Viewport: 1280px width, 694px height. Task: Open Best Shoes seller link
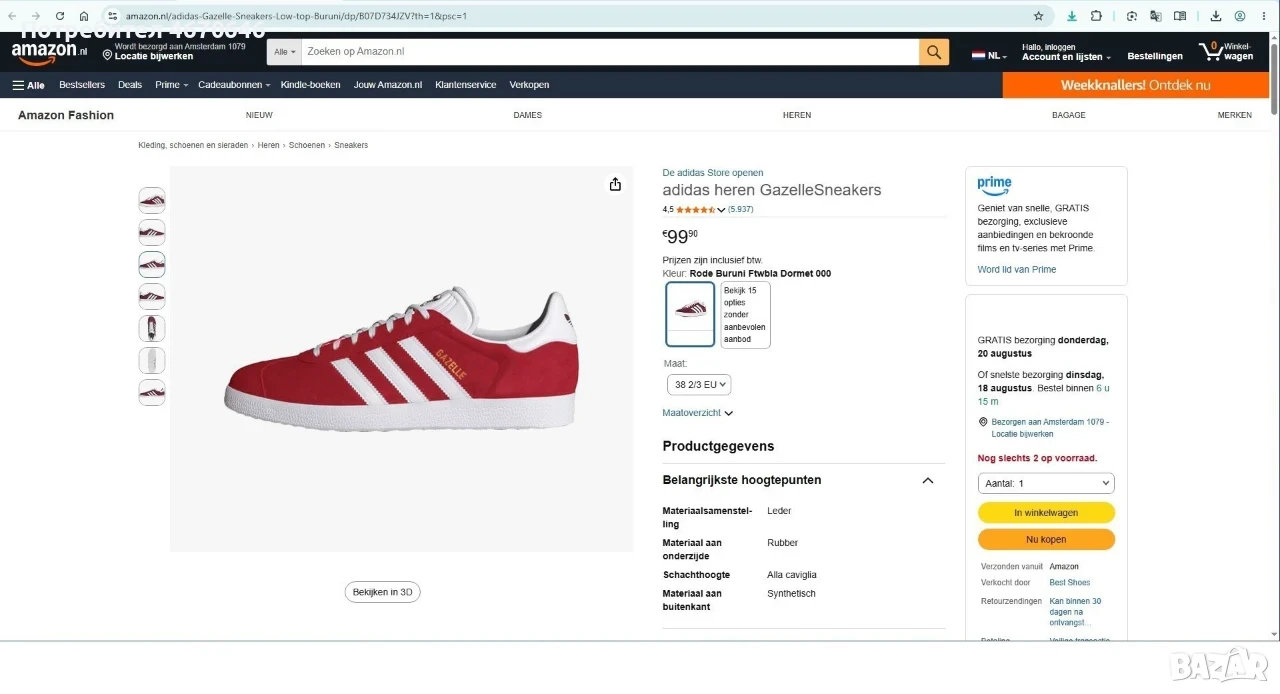click(x=1070, y=583)
